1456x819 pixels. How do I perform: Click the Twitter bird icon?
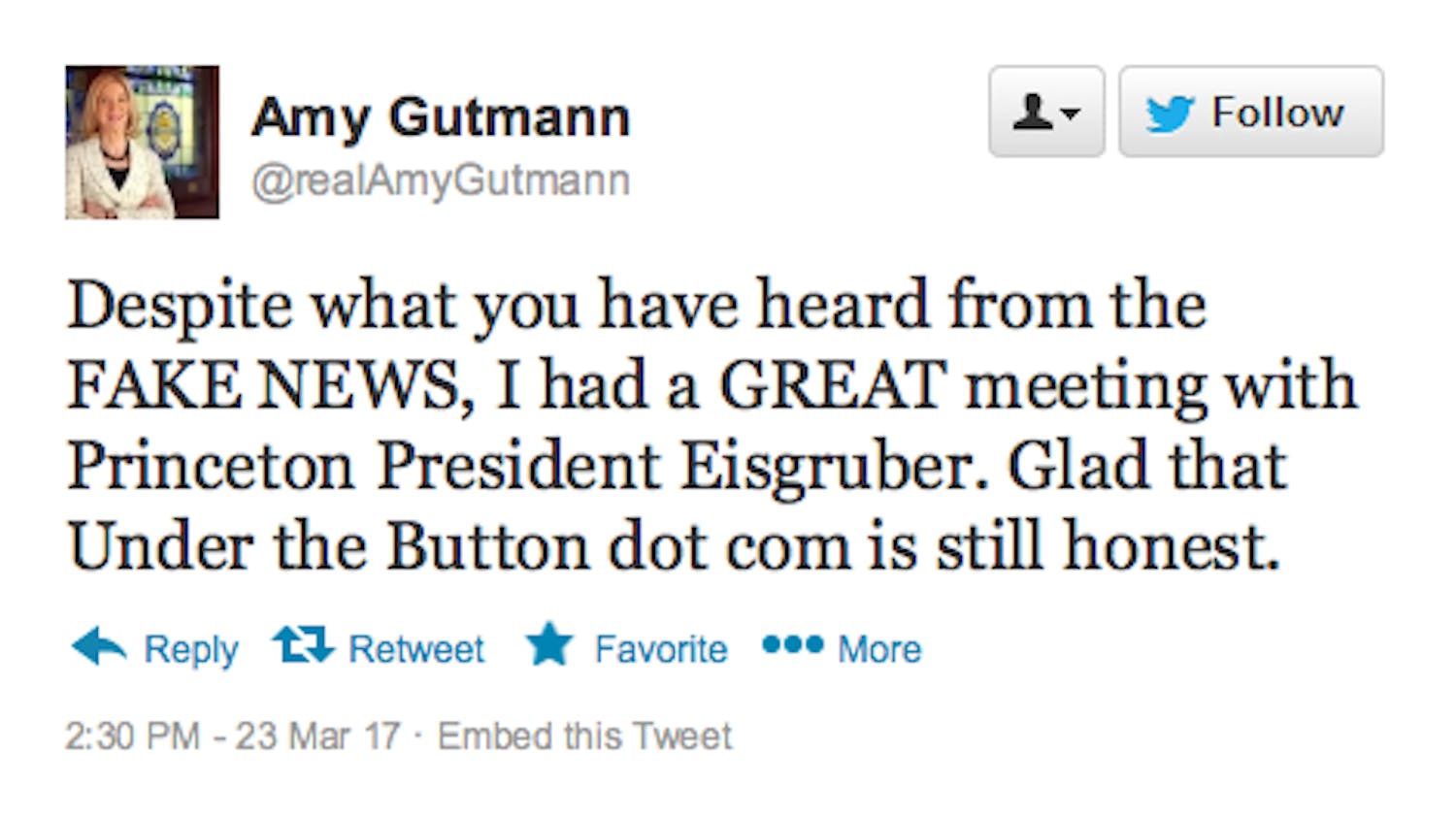pos(1169,114)
